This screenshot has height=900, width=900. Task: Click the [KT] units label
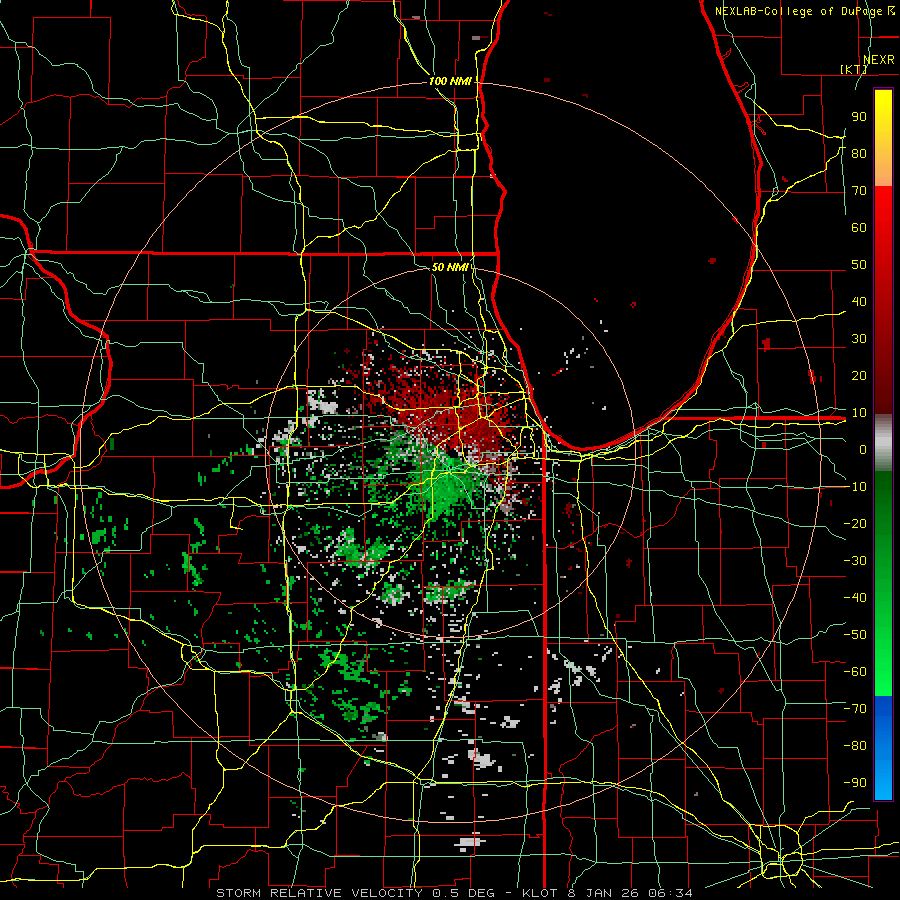coord(853,69)
